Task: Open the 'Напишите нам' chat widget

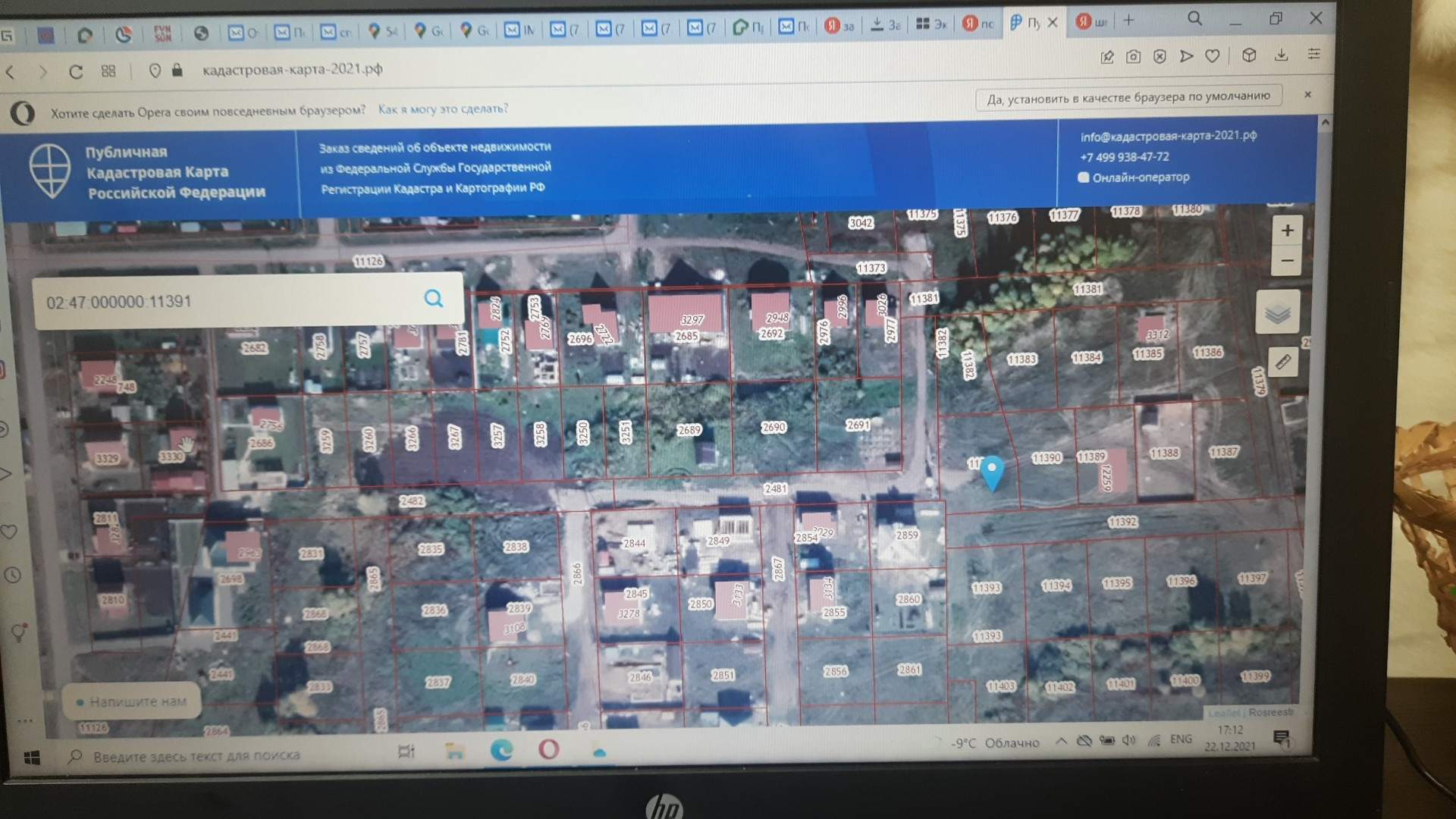Action: (133, 701)
